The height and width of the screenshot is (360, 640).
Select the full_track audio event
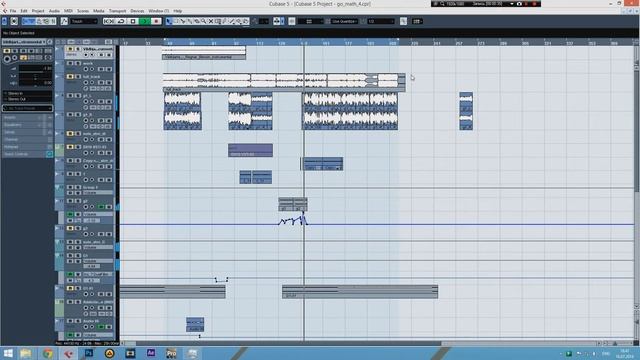pos(284,82)
